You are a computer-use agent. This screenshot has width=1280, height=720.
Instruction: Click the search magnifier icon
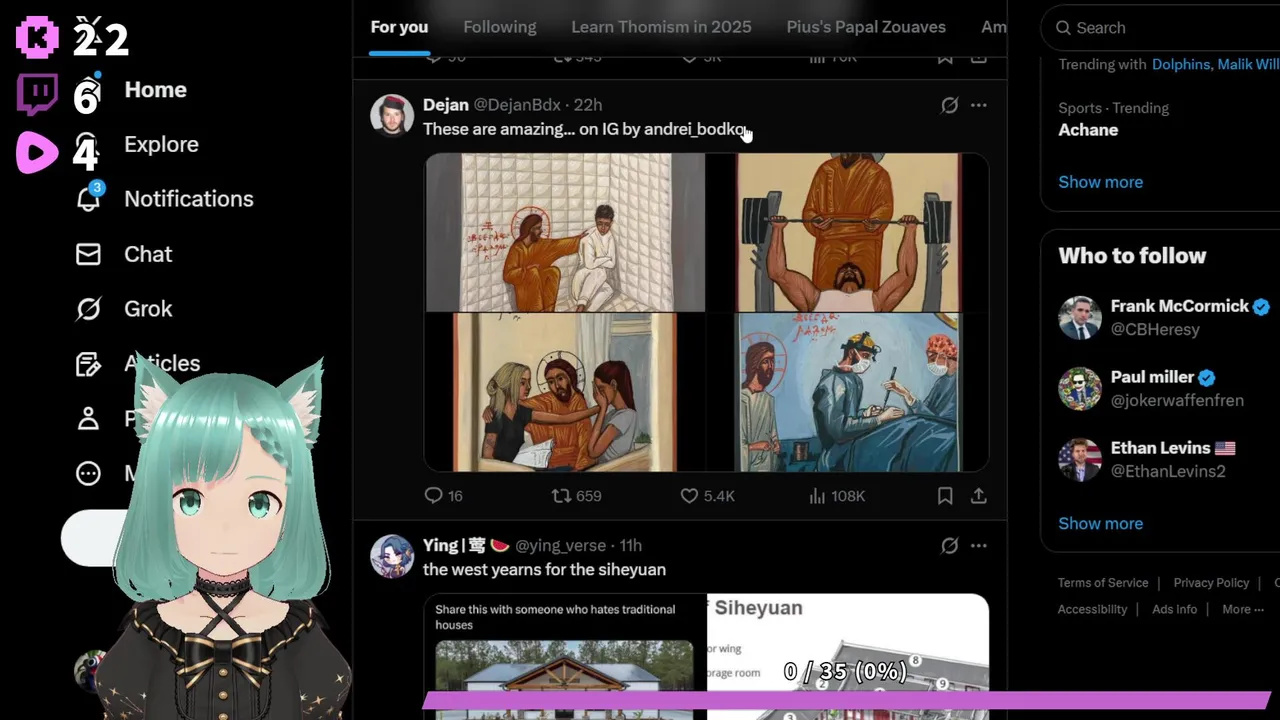click(x=1063, y=28)
